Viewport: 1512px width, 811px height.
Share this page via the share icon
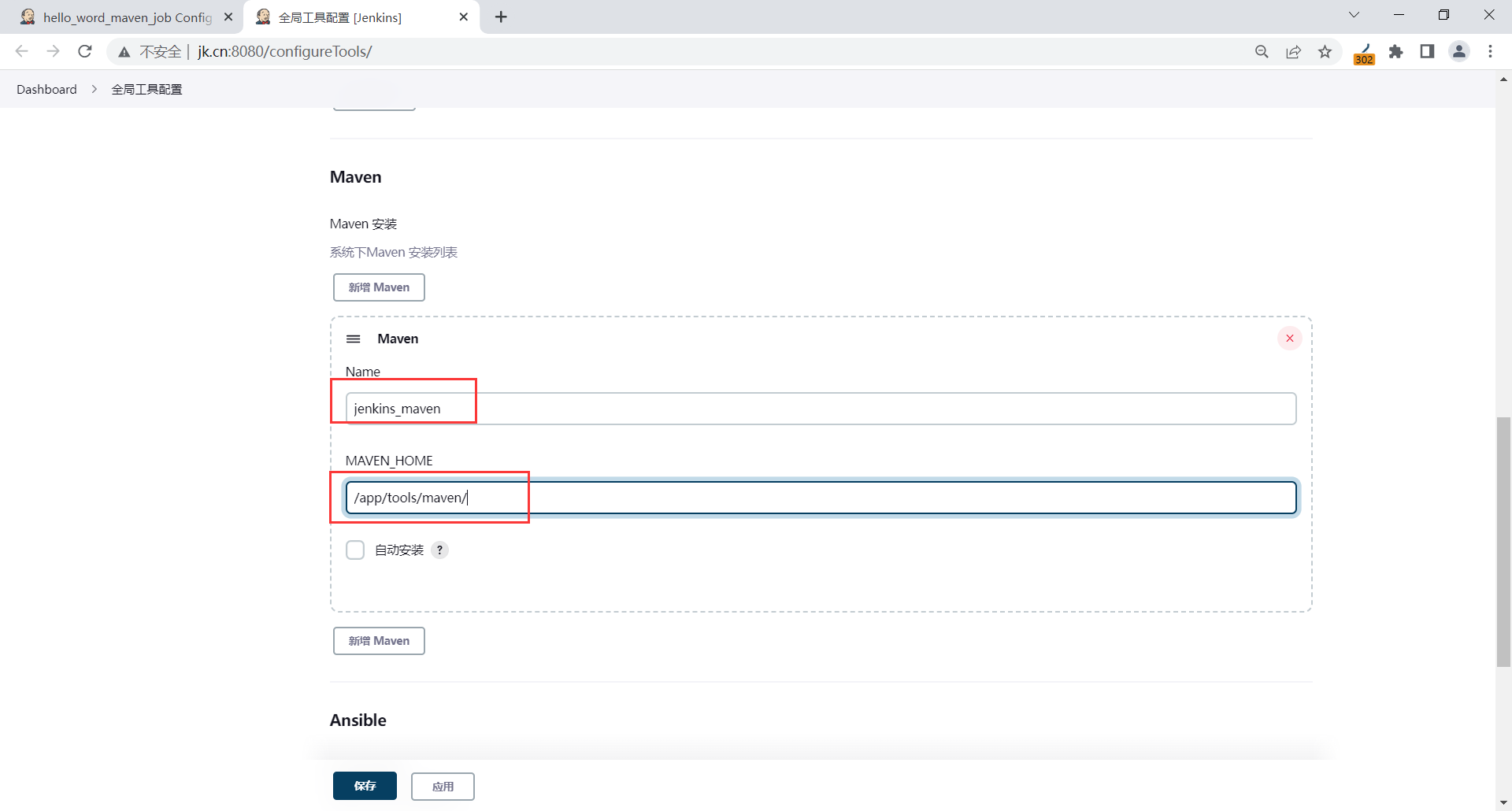pos(1293,52)
